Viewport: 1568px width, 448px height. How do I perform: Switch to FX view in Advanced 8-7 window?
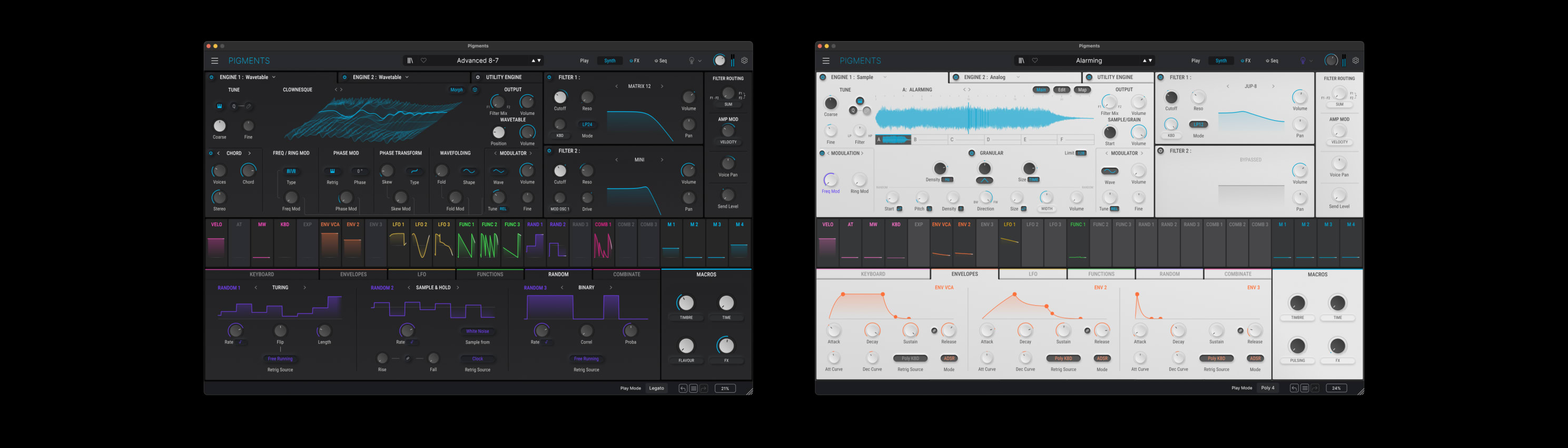point(635,61)
